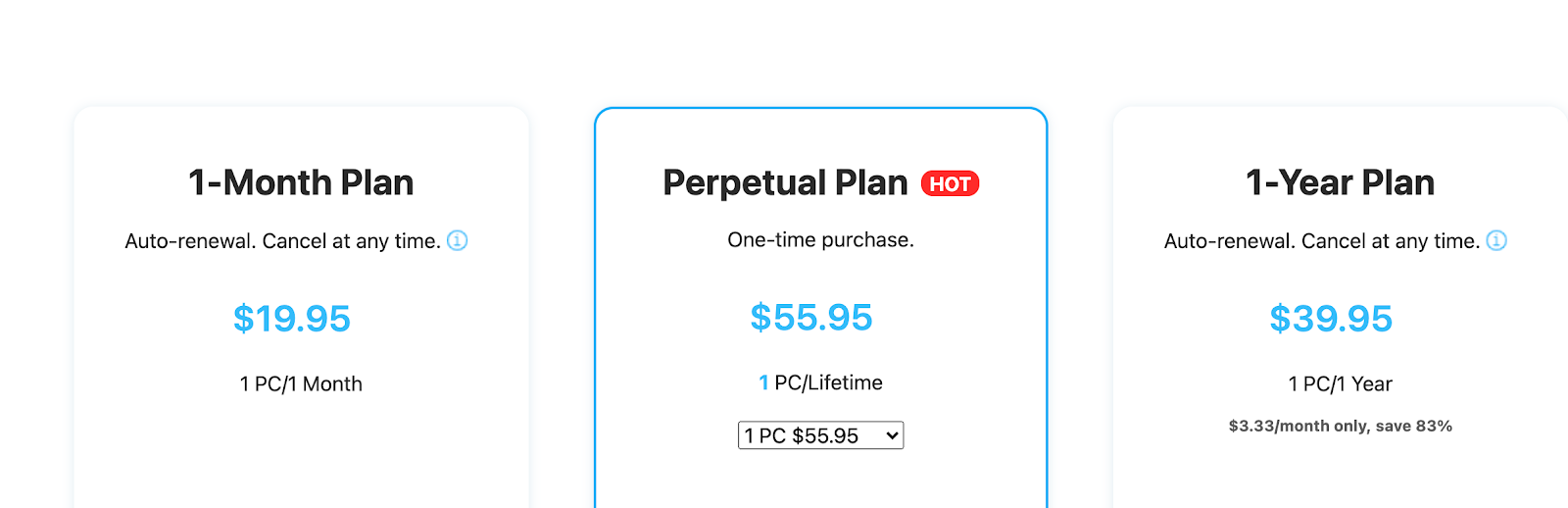Click the $19.95 price

click(x=292, y=319)
